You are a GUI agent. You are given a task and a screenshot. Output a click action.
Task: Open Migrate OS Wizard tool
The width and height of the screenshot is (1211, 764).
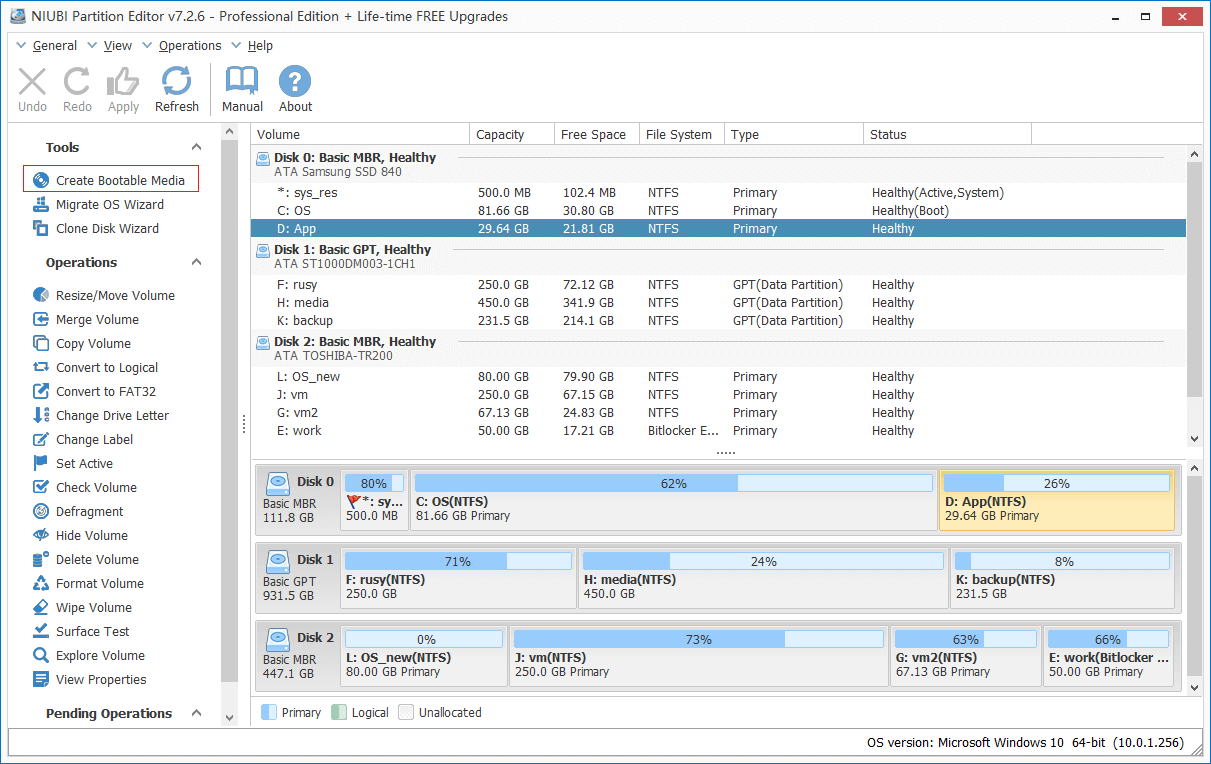coord(109,204)
